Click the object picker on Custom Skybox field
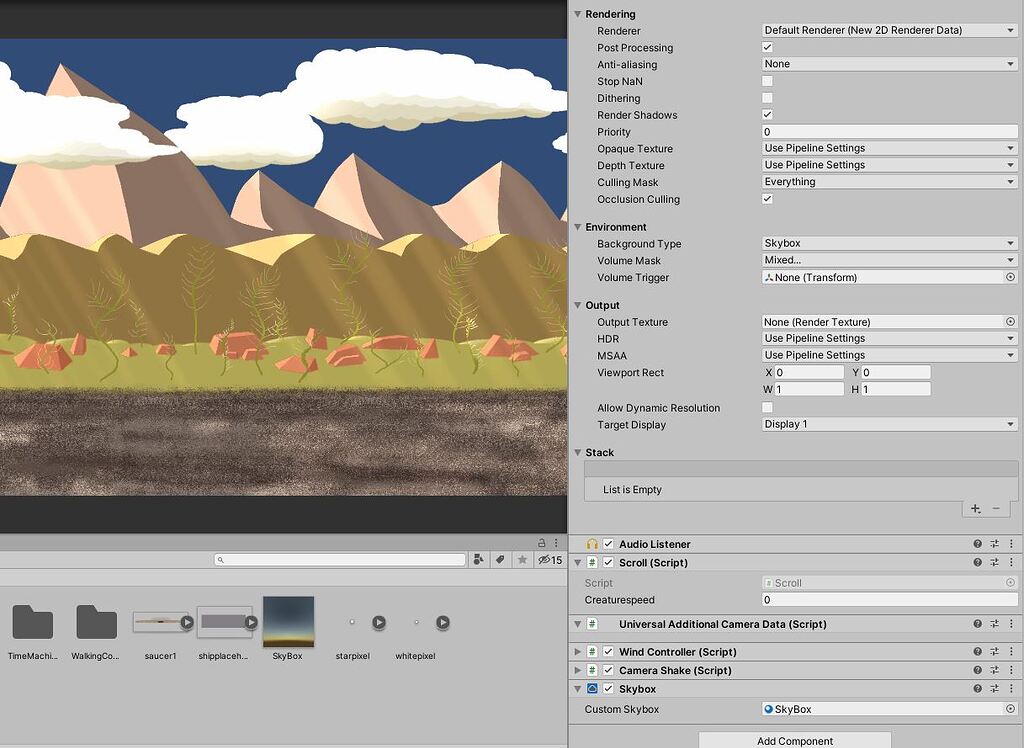 [x=1009, y=709]
